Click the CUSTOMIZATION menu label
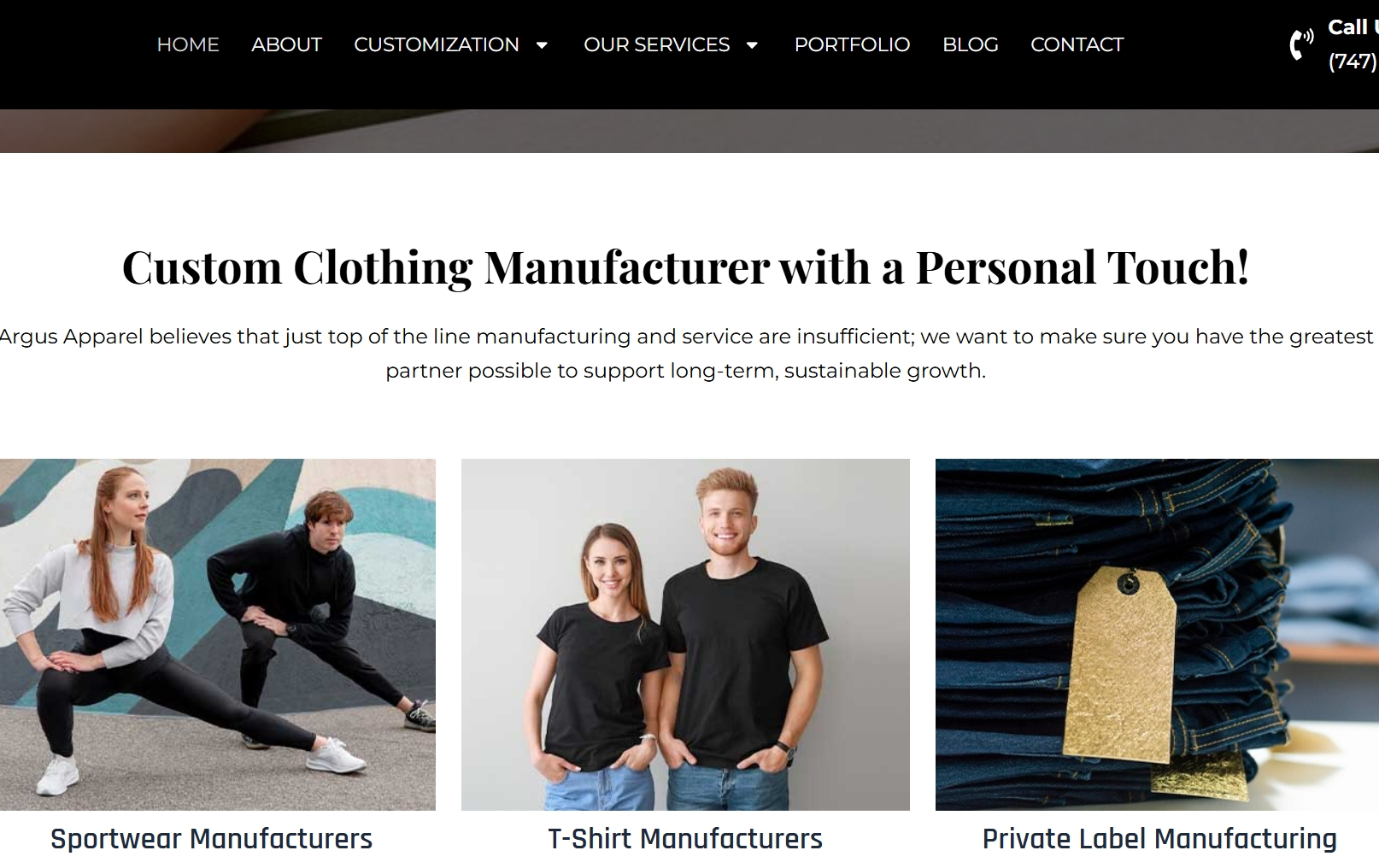1379x868 pixels. 437,44
